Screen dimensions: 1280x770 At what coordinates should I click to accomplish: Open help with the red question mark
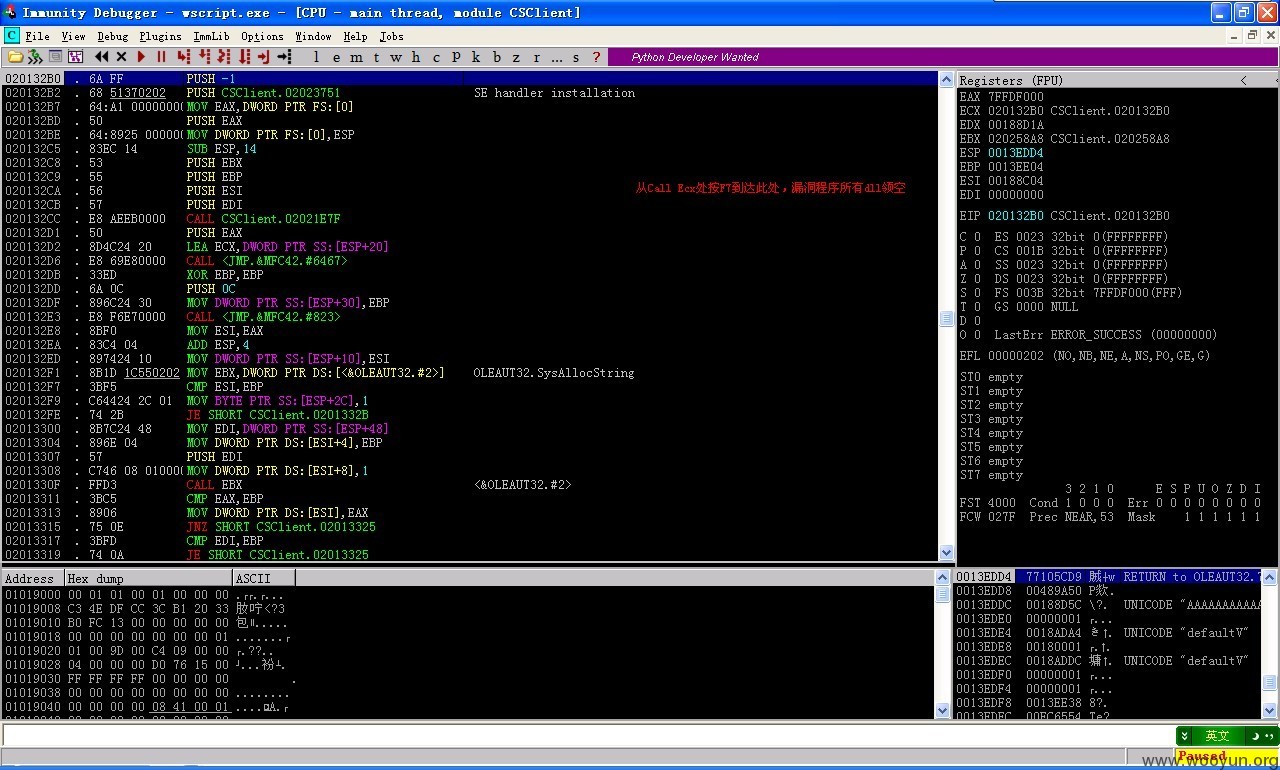pyautogui.click(x=596, y=57)
